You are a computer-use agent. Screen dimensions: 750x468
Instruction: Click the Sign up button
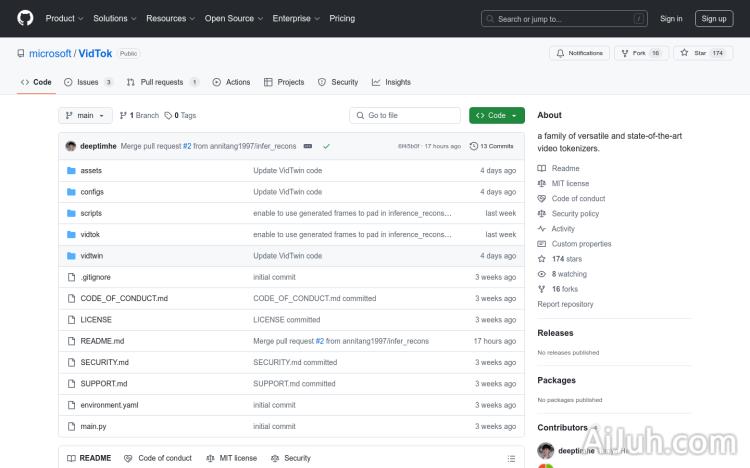[714, 18]
